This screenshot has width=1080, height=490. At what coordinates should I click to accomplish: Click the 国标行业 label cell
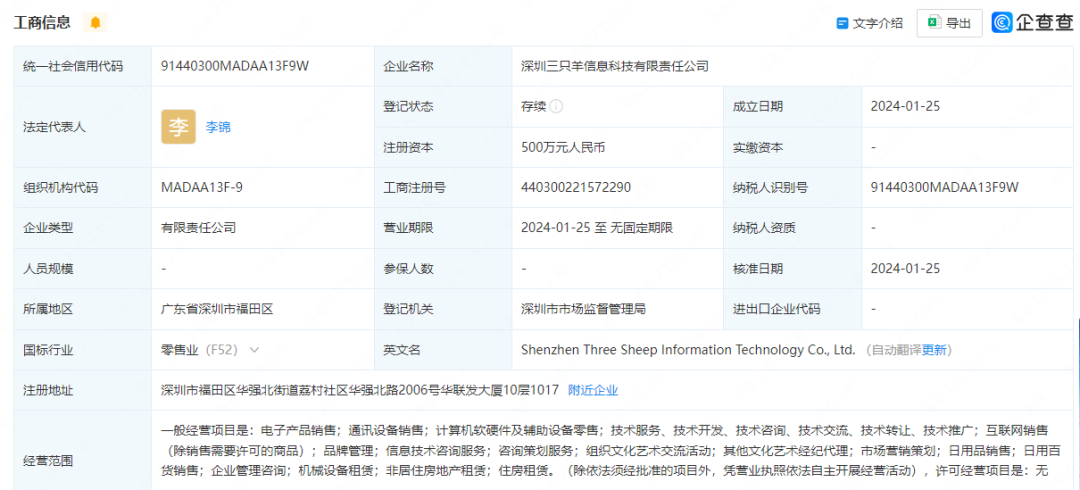pos(83,350)
